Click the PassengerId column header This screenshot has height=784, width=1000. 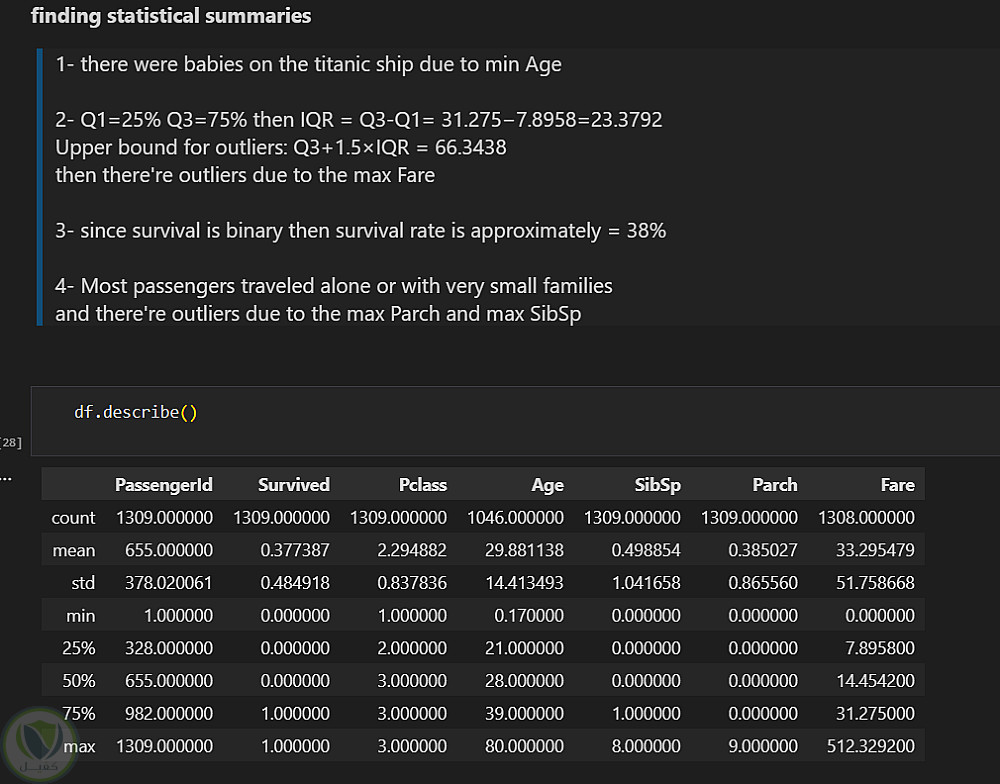coord(164,485)
